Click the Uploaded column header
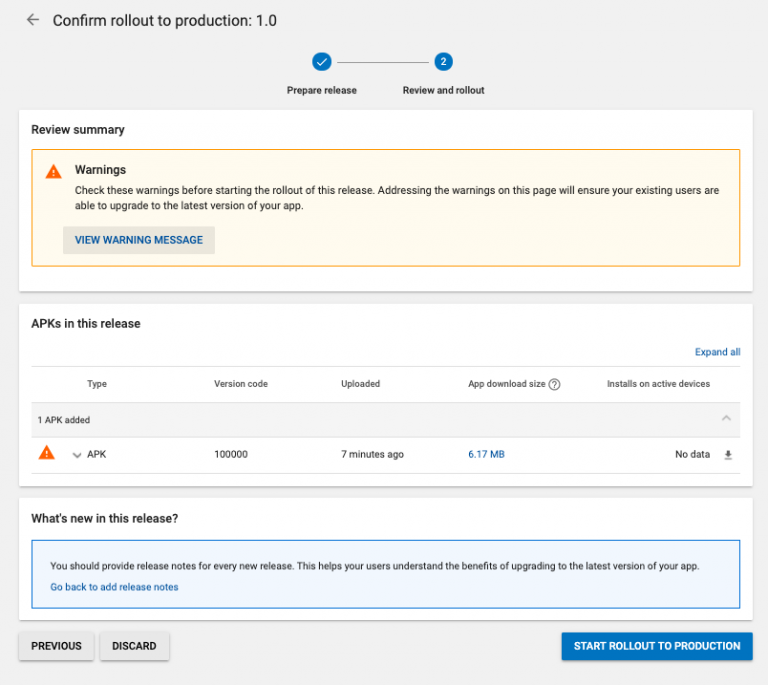 click(x=360, y=384)
